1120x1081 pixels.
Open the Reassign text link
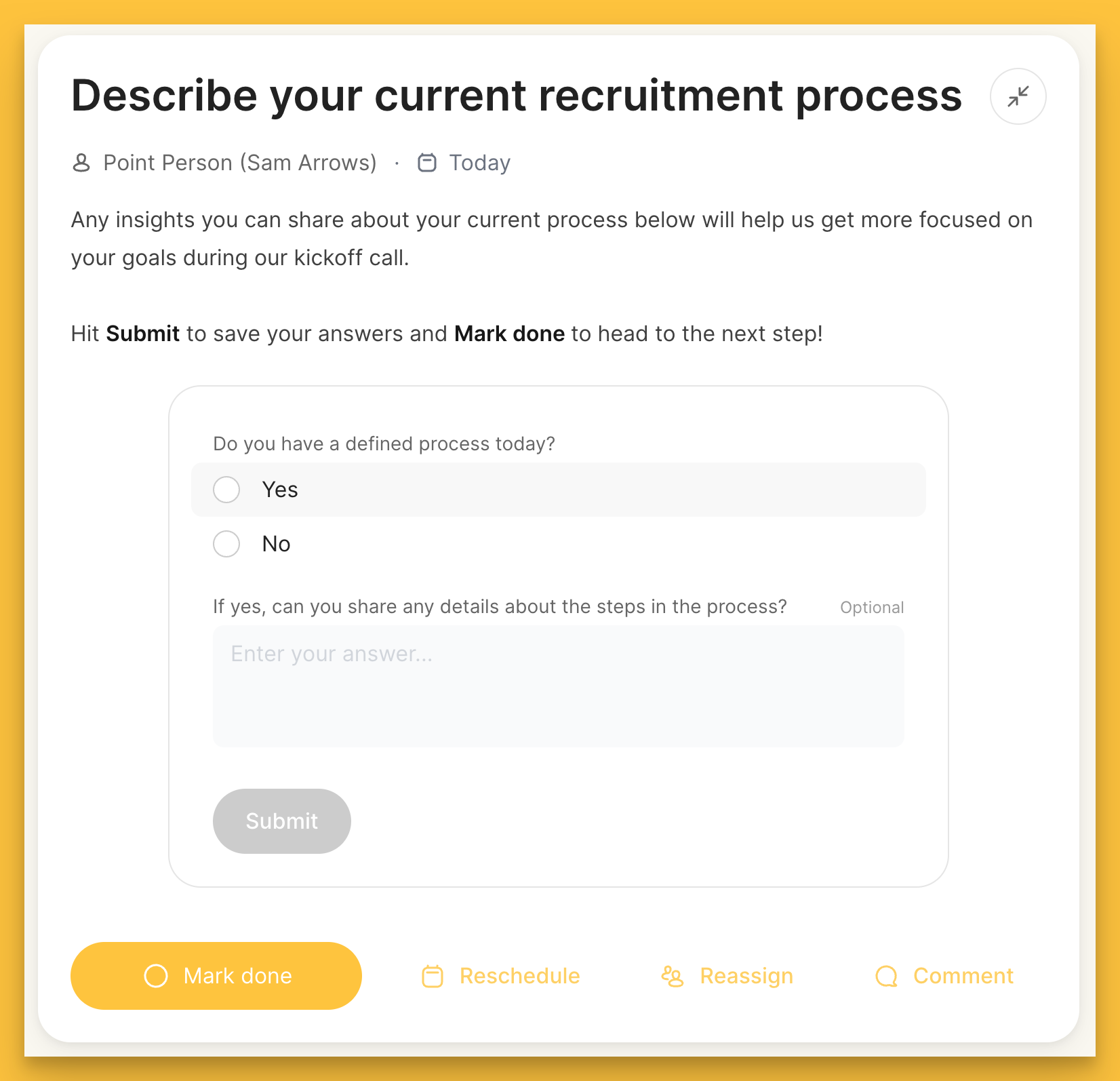point(746,976)
